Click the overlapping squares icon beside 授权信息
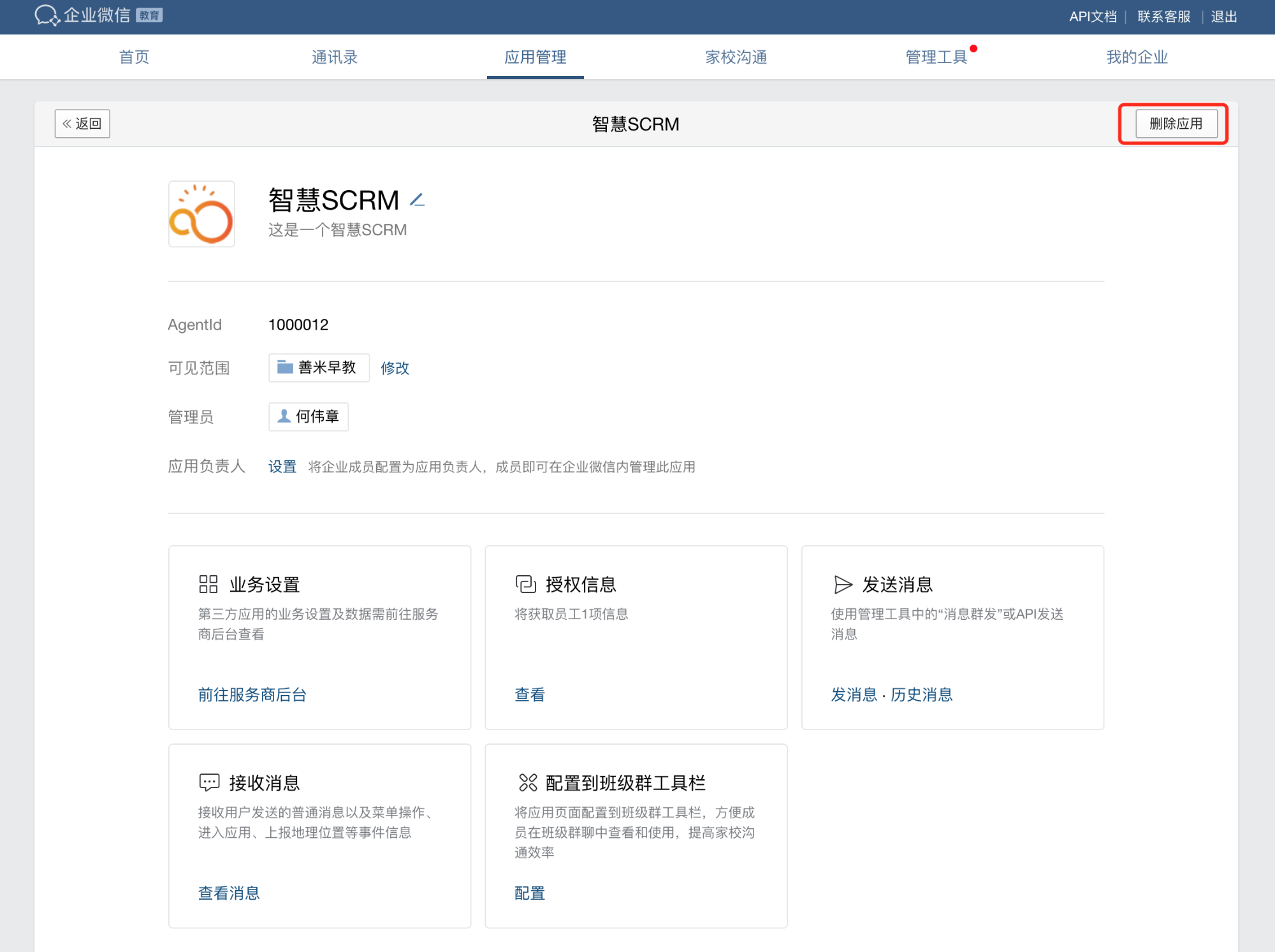Viewport: 1275px width, 952px height. click(525, 584)
